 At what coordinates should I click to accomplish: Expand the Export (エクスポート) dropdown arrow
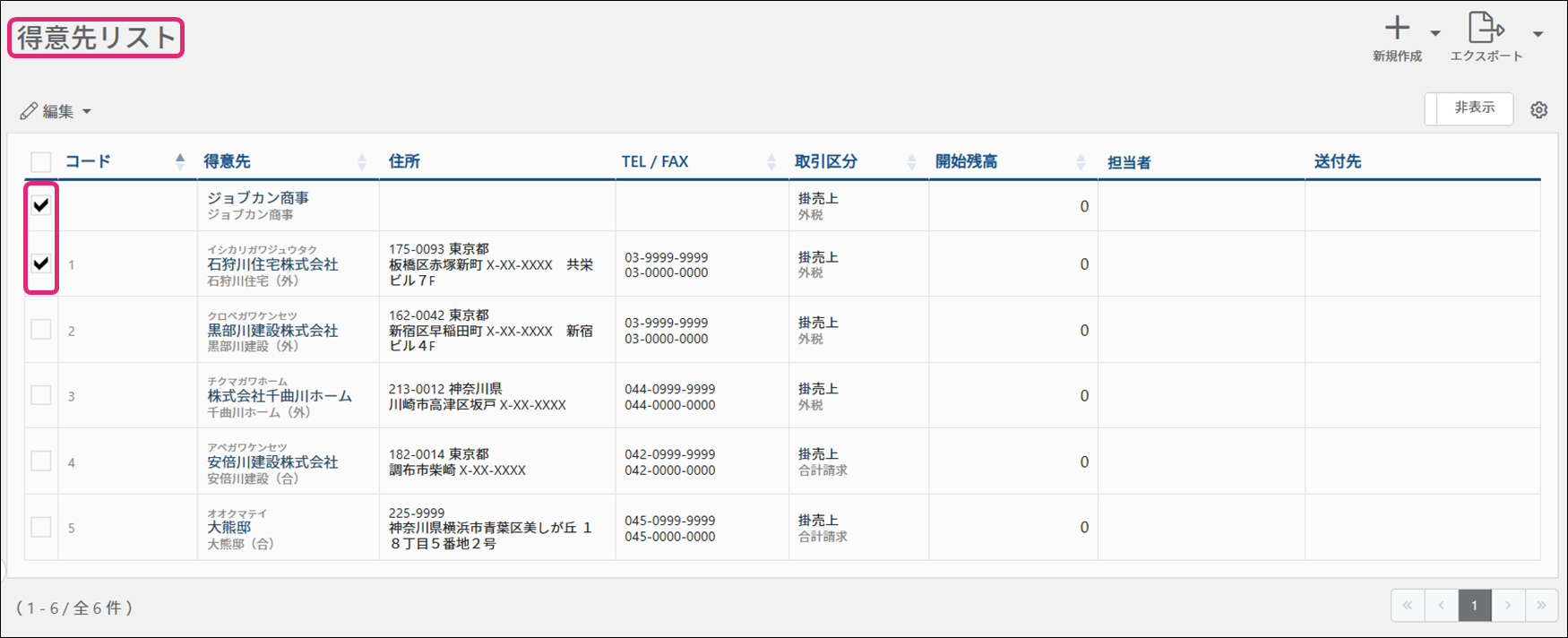tap(1538, 34)
